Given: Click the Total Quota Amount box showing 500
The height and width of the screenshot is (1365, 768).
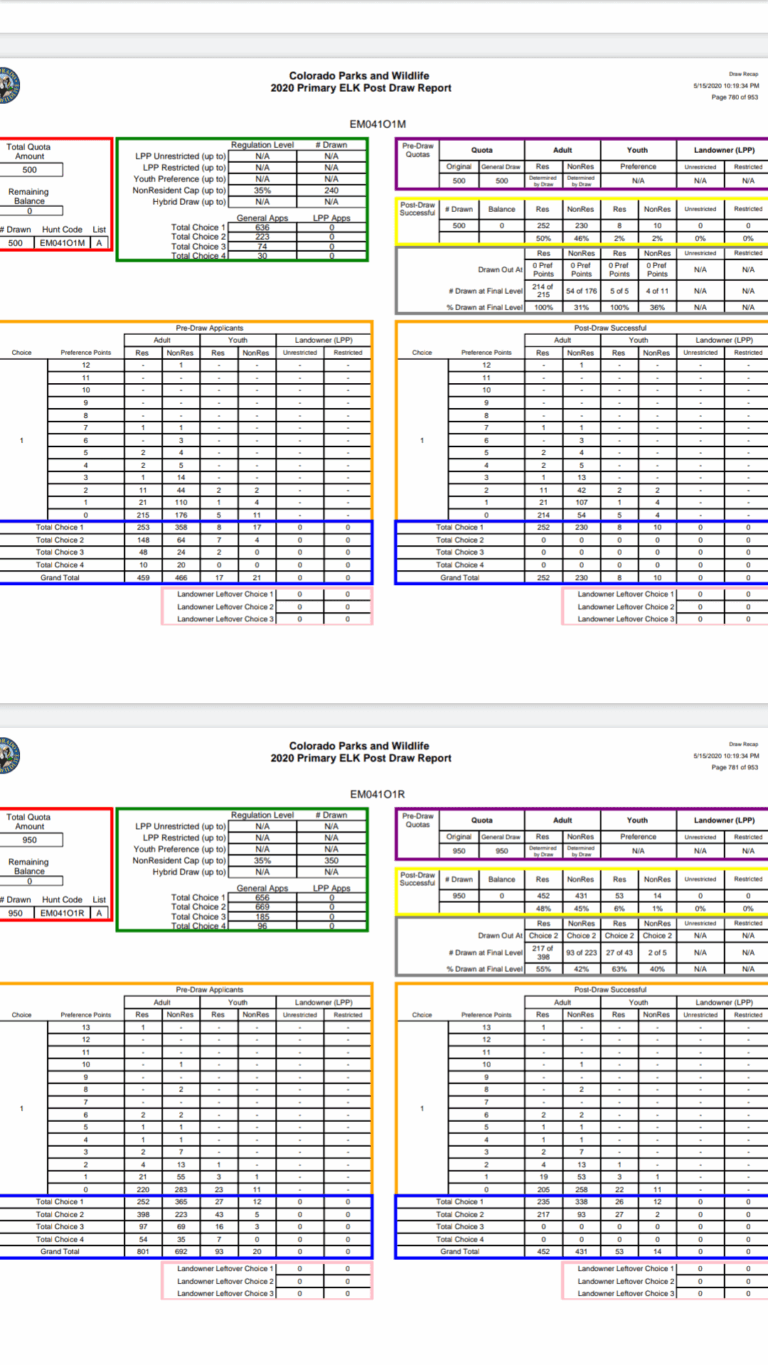Looking at the screenshot, I should pyautogui.click(x=29, y=170).
